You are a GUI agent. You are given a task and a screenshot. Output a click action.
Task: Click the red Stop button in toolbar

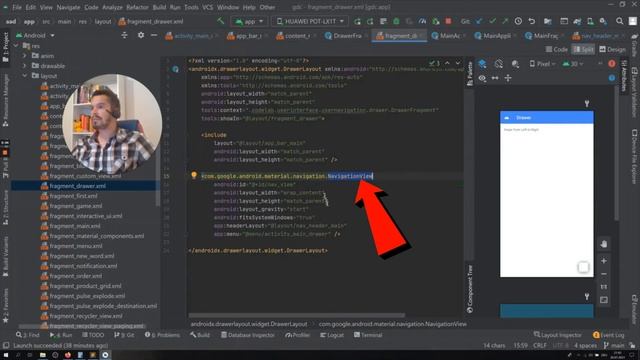449,21
